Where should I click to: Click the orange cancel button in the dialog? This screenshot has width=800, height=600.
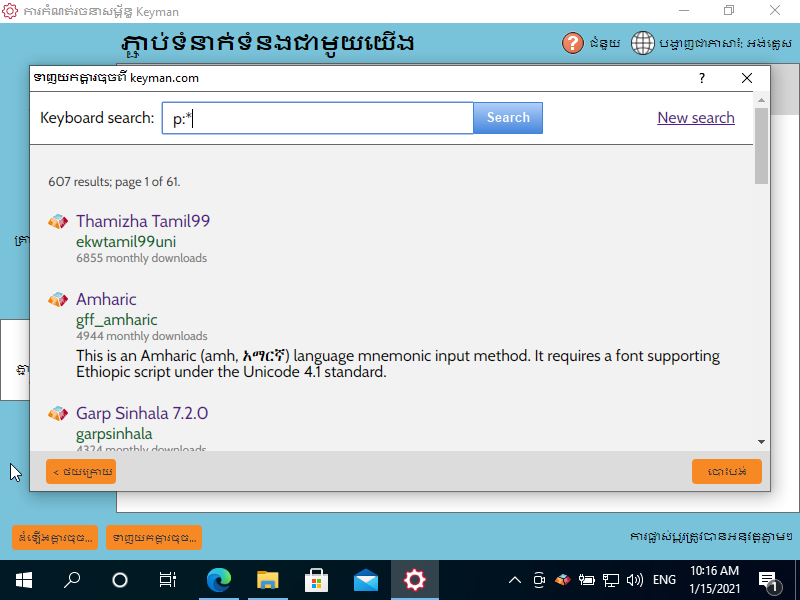point(727,471)
